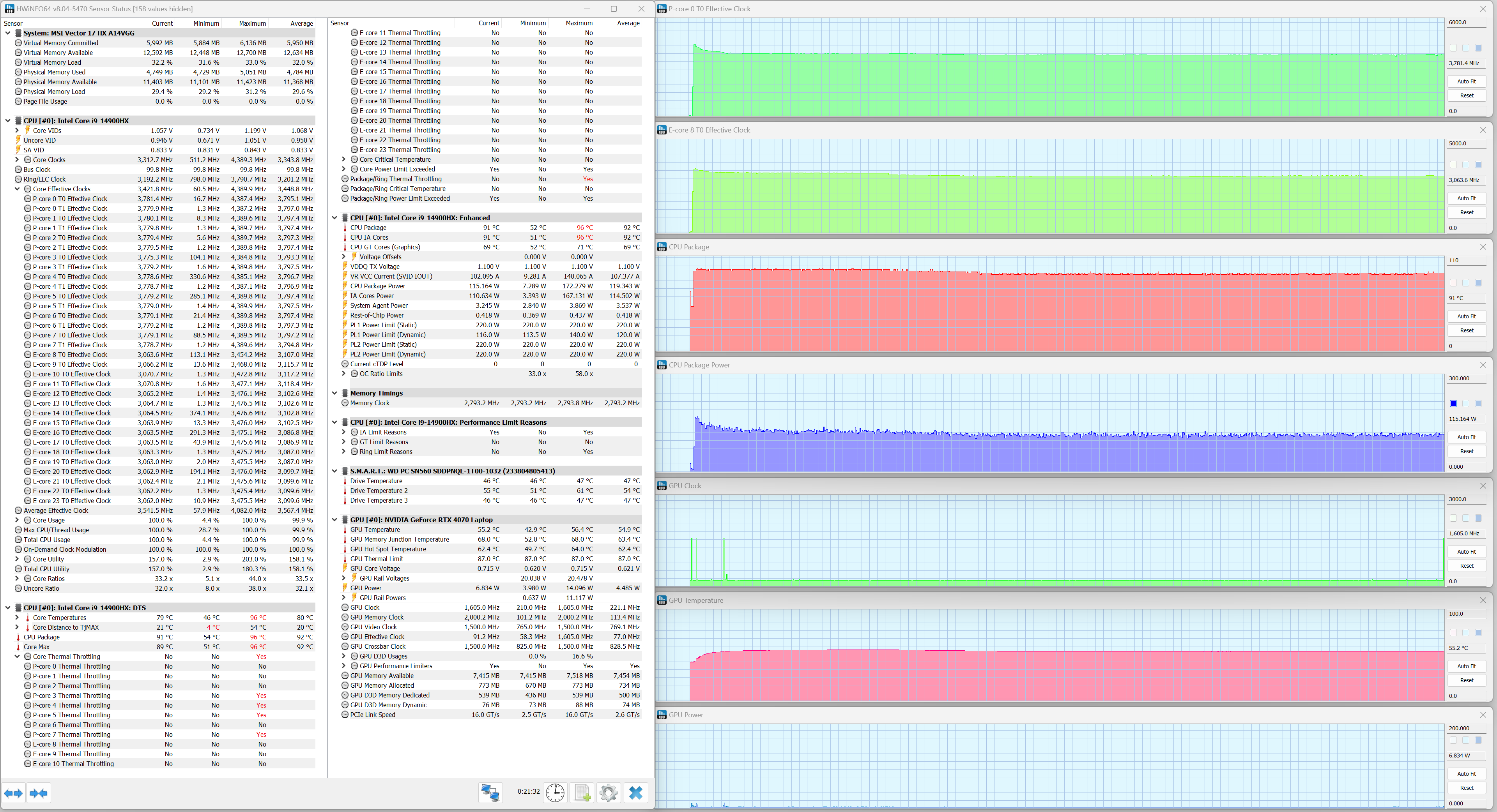Click the Maximum column header in the left pane
This screenshot has width=1497, height=812.
pos(252,23)
